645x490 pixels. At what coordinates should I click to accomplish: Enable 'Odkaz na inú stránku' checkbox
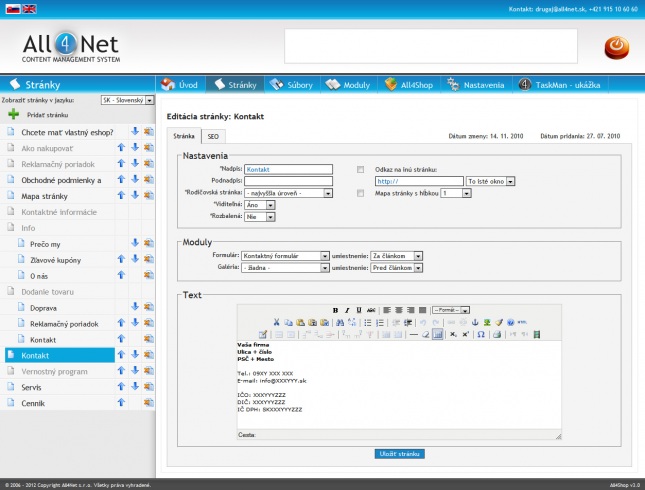point(361,169)
